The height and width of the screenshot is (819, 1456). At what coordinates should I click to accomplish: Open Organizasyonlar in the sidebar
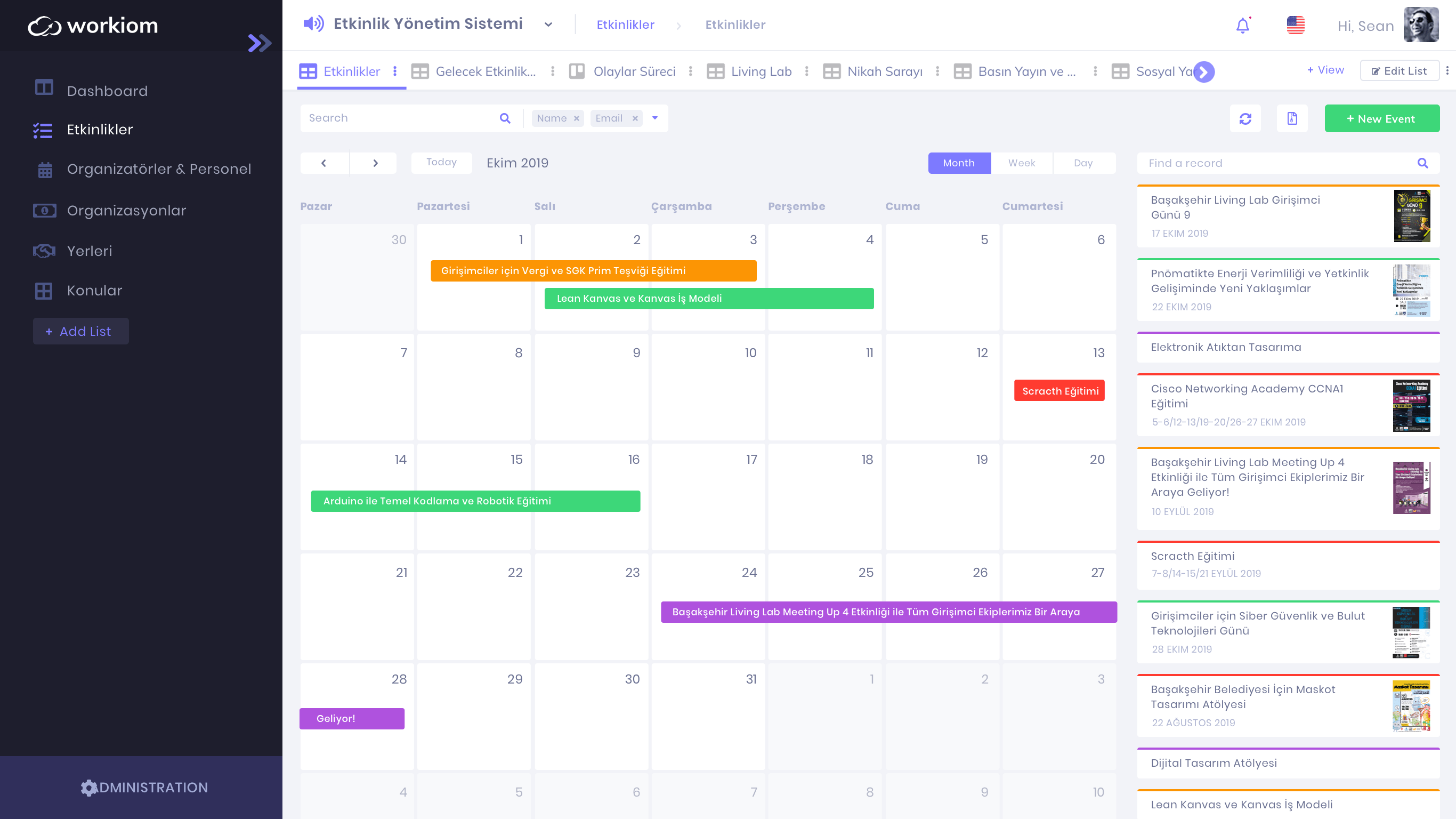click(x=126, y=211)
